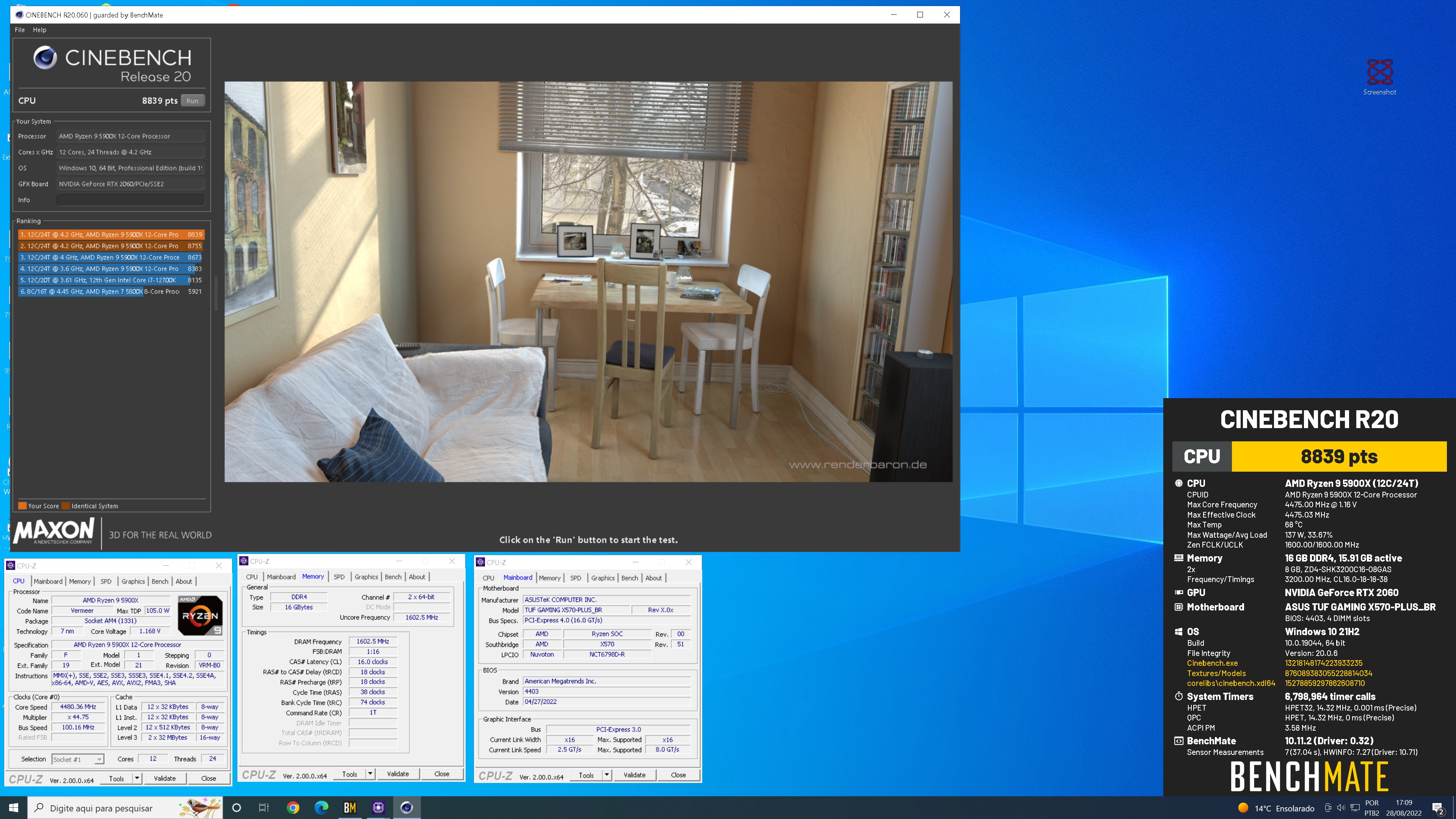Viewport: 1456px width, 819px height.
Task: Select ranking entry at 4 GHz scoring 8673
Action: click(x=111, y=257)
